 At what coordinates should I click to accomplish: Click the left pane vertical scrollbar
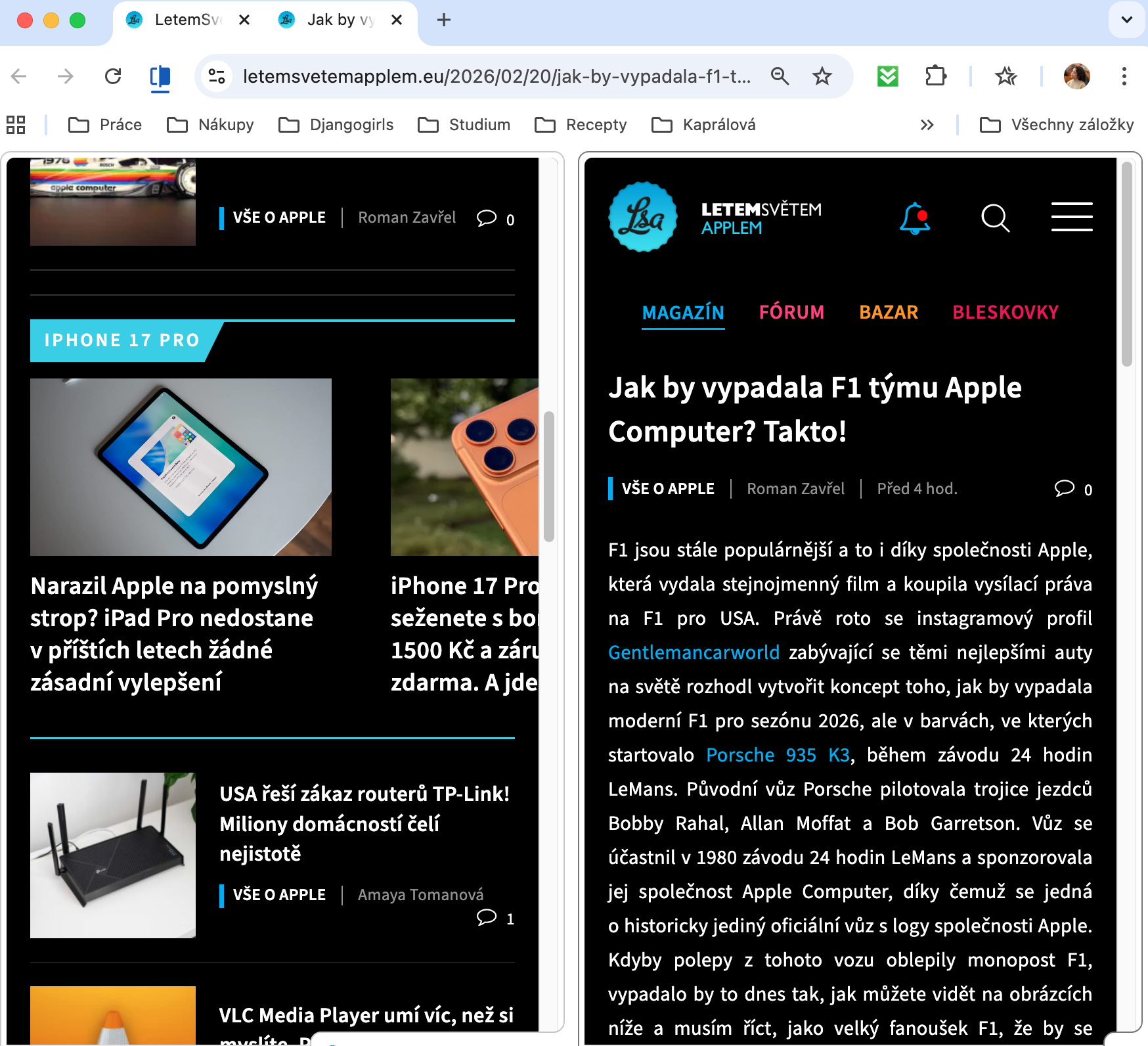pos(549,476)
